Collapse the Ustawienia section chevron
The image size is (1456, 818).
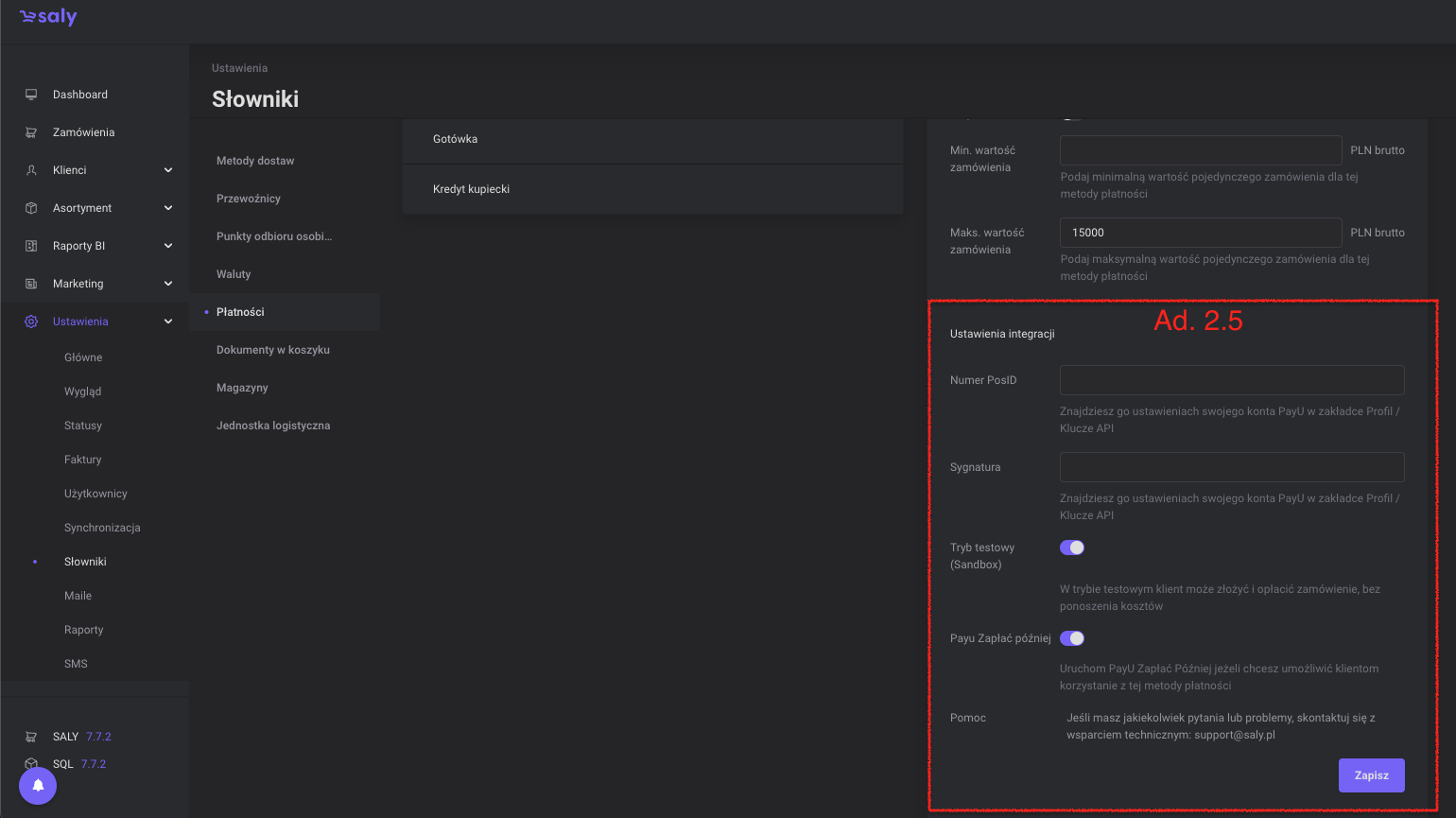click(x=168, y=322)
